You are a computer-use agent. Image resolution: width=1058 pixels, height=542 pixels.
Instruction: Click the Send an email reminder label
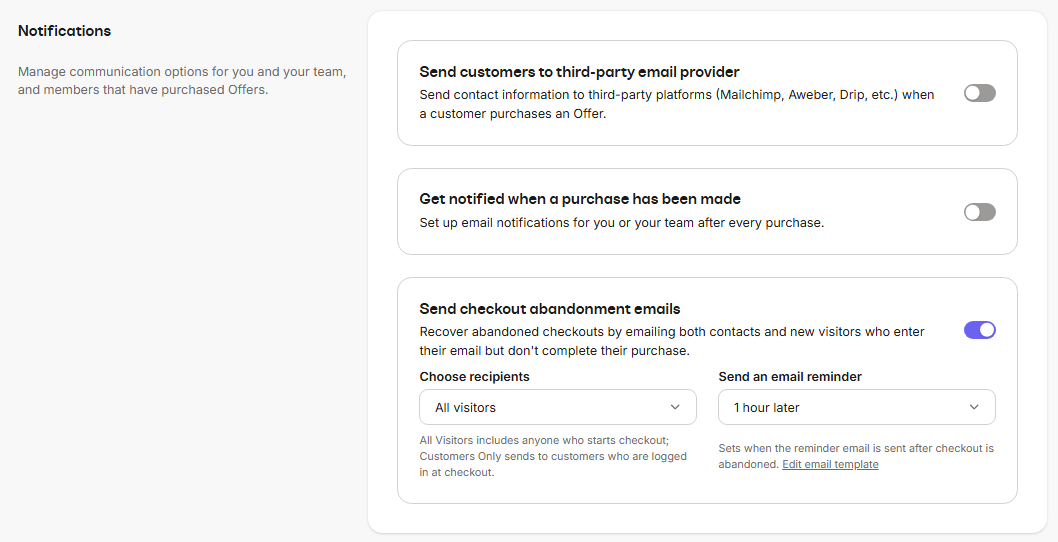pos(790,377)
